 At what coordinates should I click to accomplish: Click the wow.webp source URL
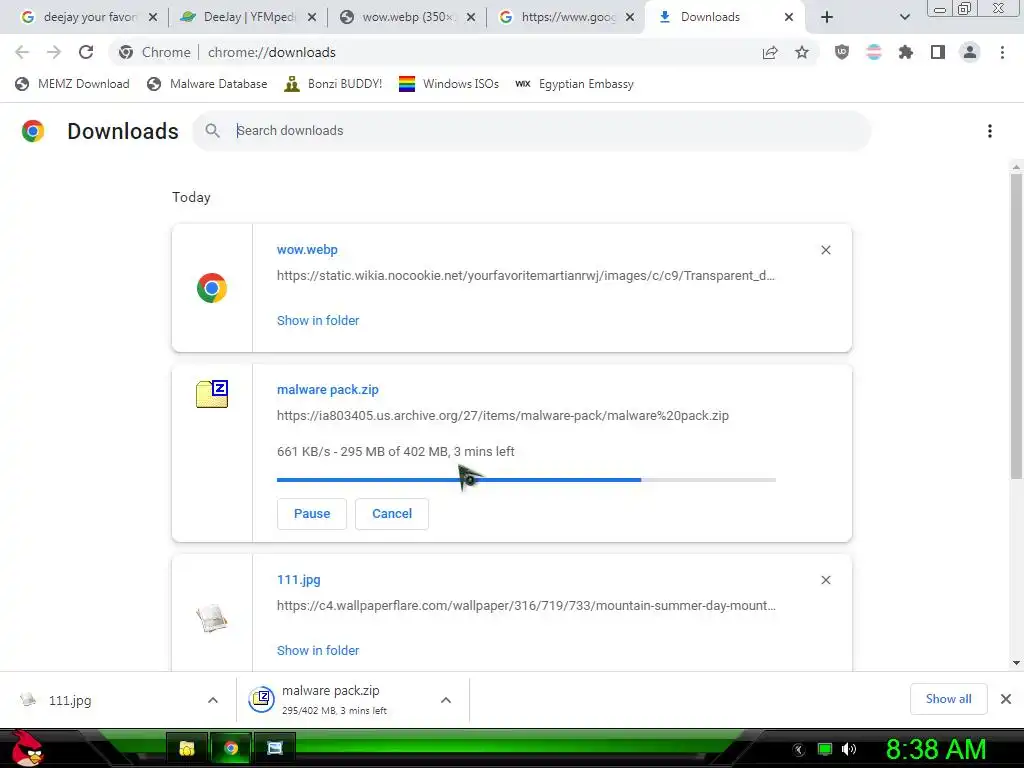tap(526, 276)
